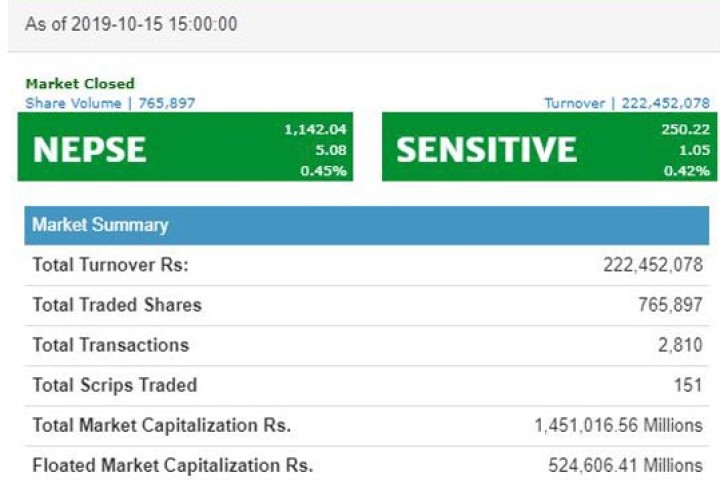Click the Total Scrips Traded label

click(115, 385)
